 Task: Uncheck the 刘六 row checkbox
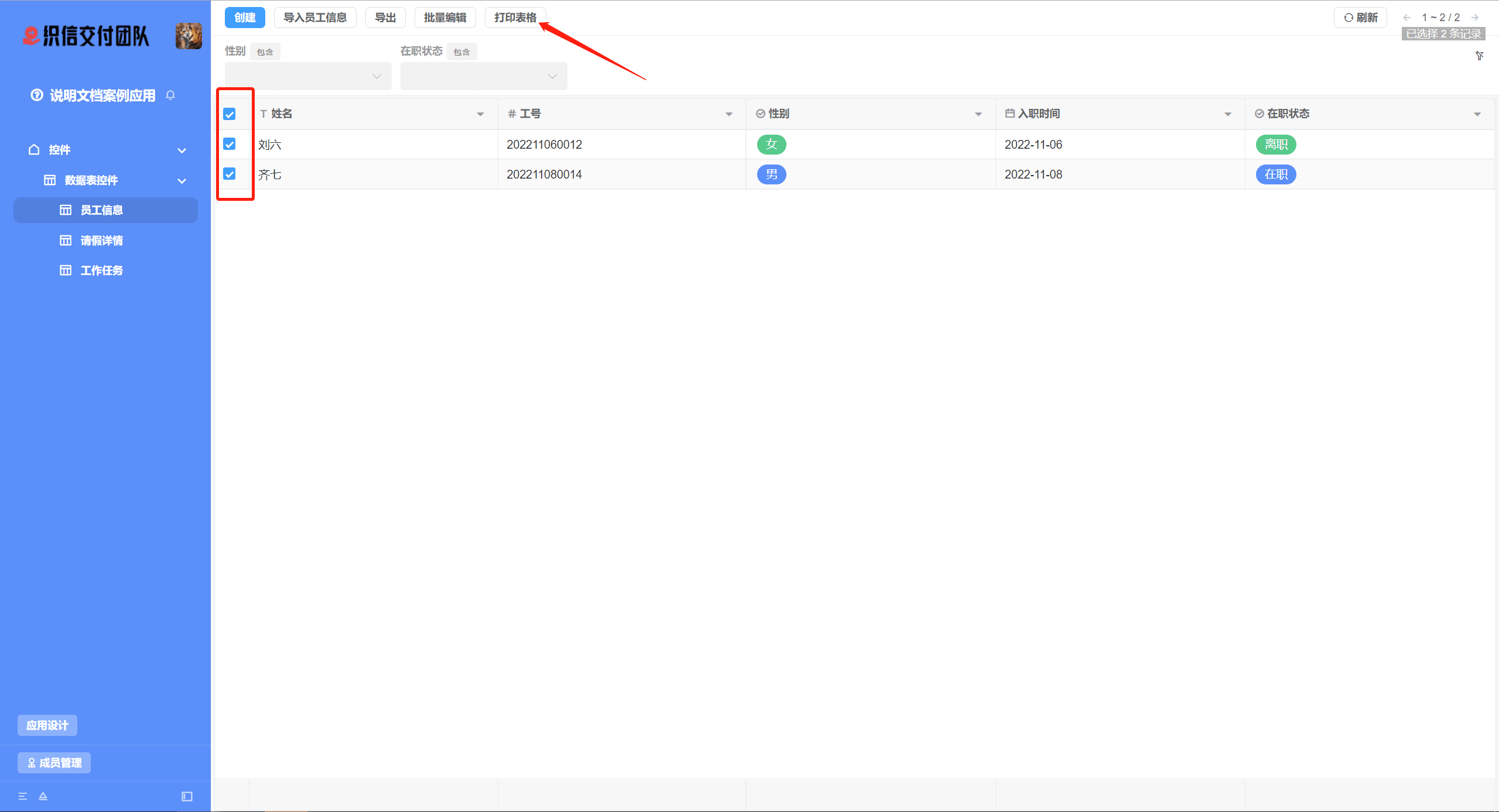click(230, 144)
